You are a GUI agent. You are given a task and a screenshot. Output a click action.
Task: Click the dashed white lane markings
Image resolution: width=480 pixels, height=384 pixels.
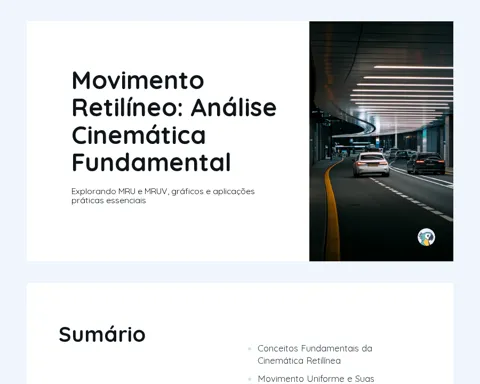[413, 200]
